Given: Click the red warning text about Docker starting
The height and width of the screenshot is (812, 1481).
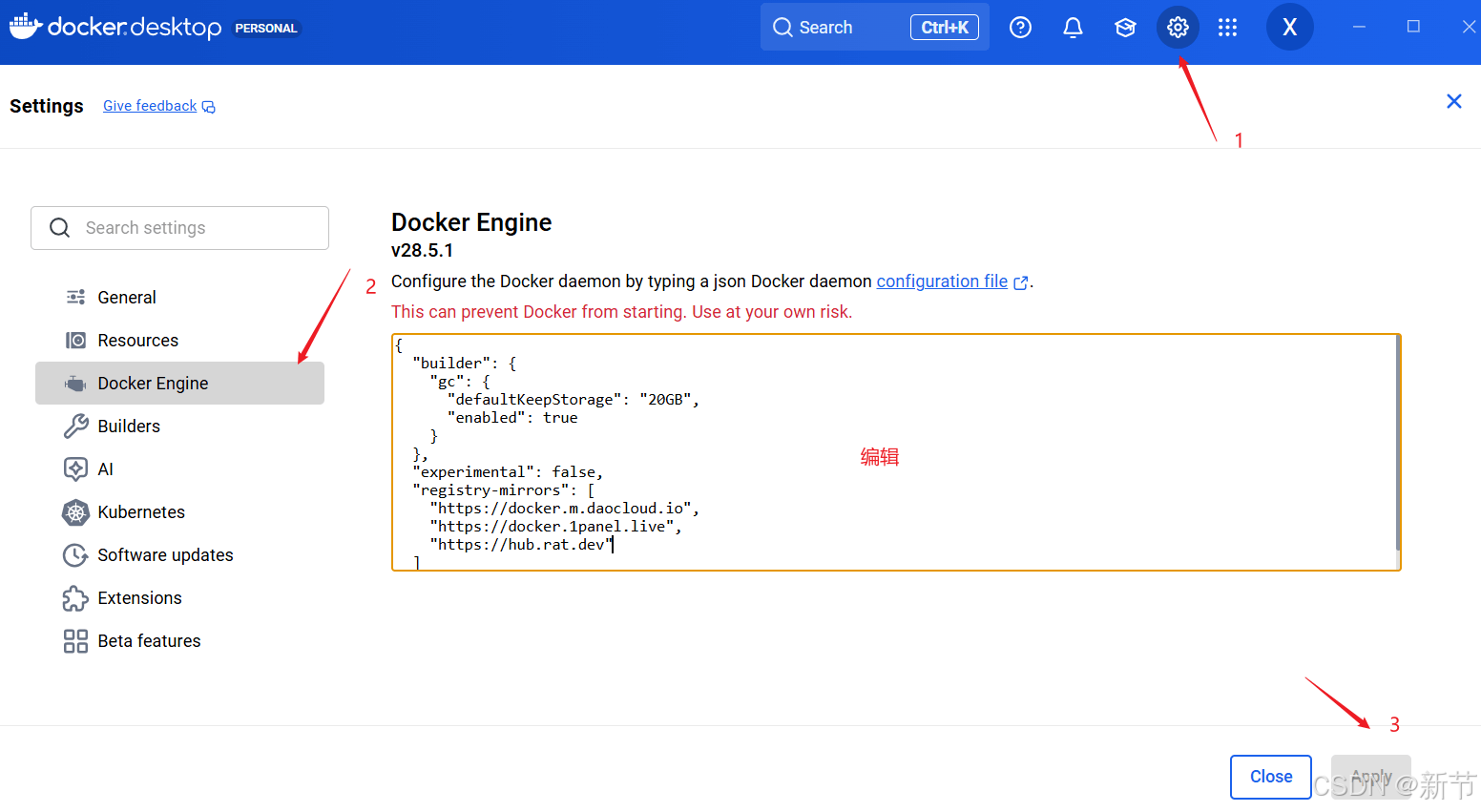Looking at the screenshot, I should click(x=622, y=312).
